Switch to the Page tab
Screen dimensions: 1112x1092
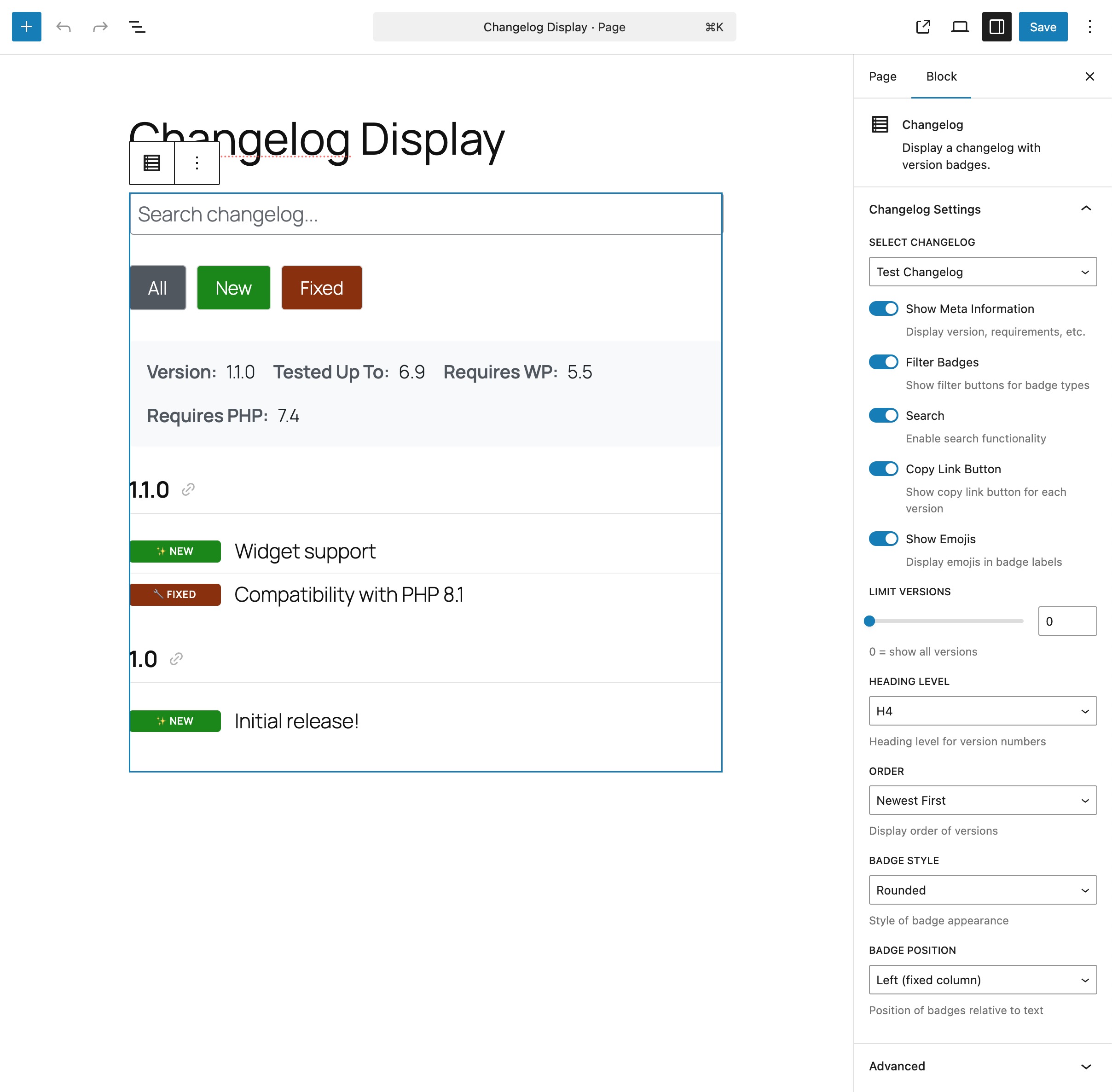pos(882,76)
